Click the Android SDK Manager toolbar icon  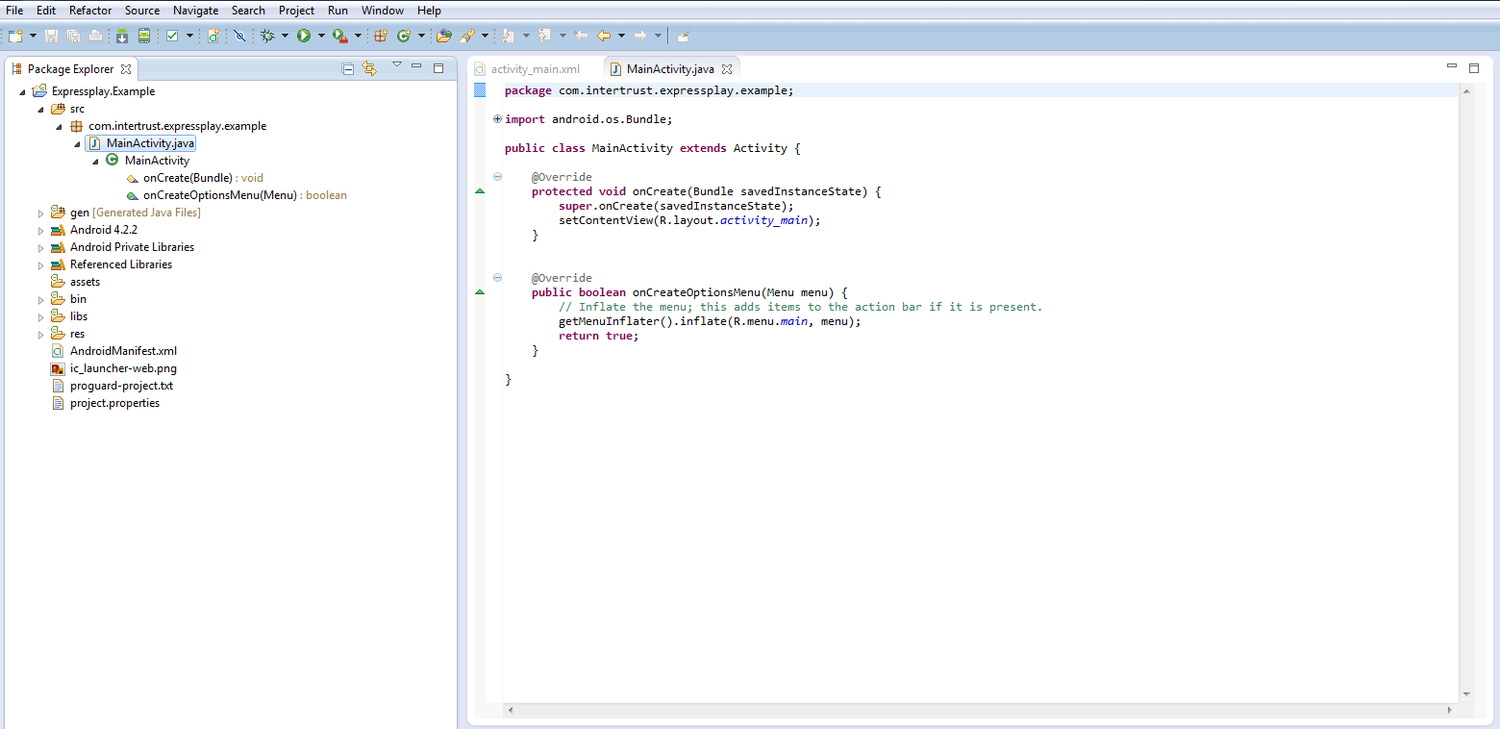coord(122,36)
